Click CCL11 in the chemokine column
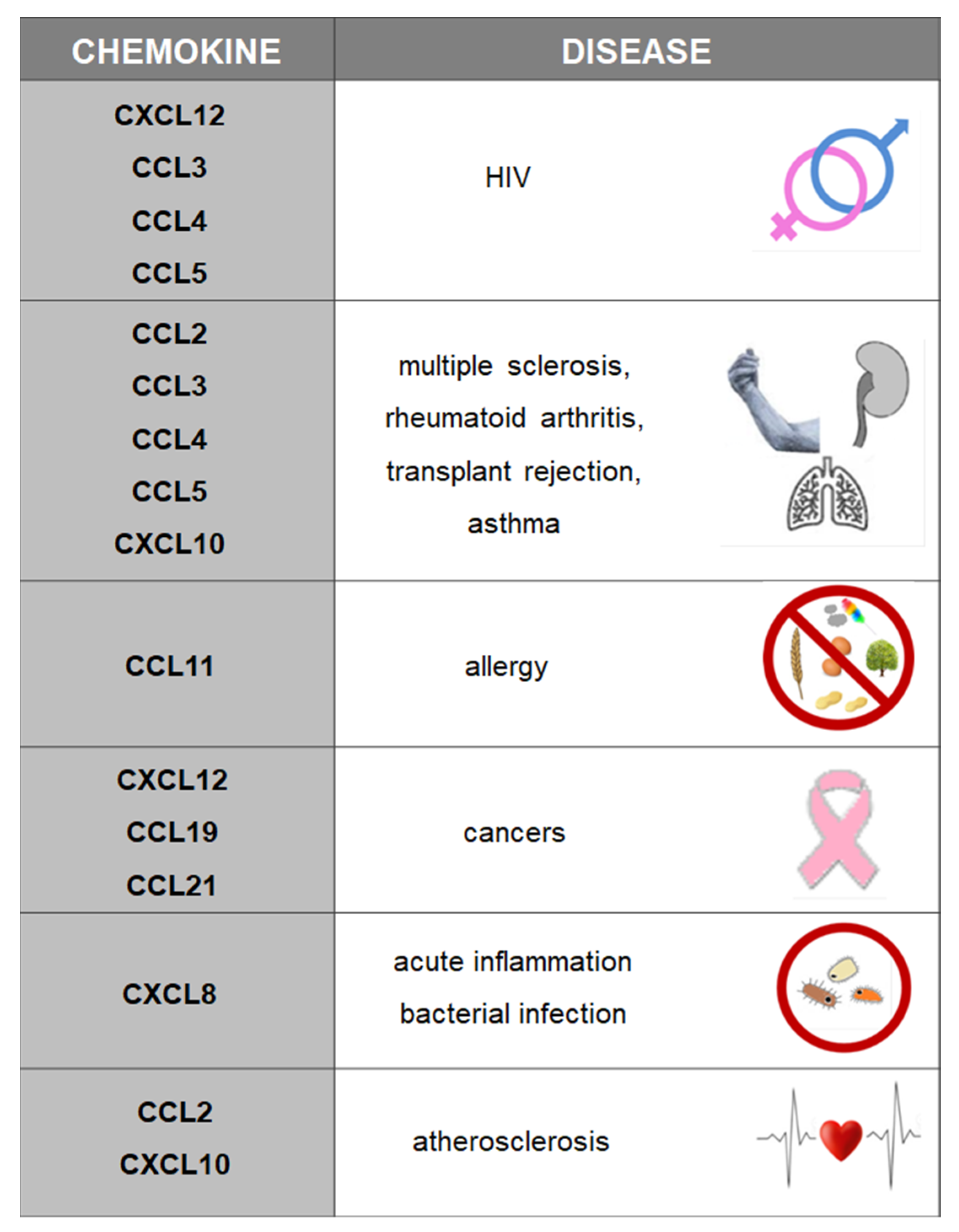This screenshot has width=959, height=1232. point(169,666)
